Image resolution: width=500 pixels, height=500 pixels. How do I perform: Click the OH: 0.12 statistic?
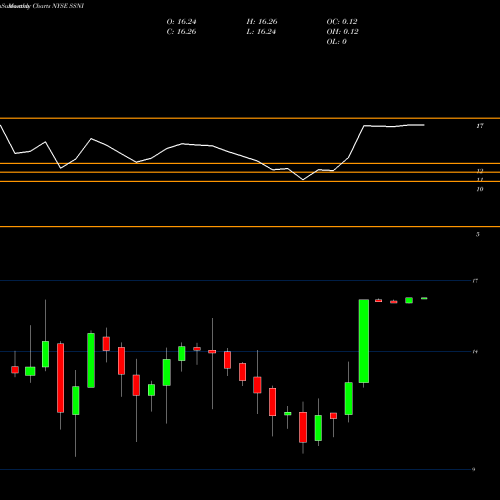point(342,32)
